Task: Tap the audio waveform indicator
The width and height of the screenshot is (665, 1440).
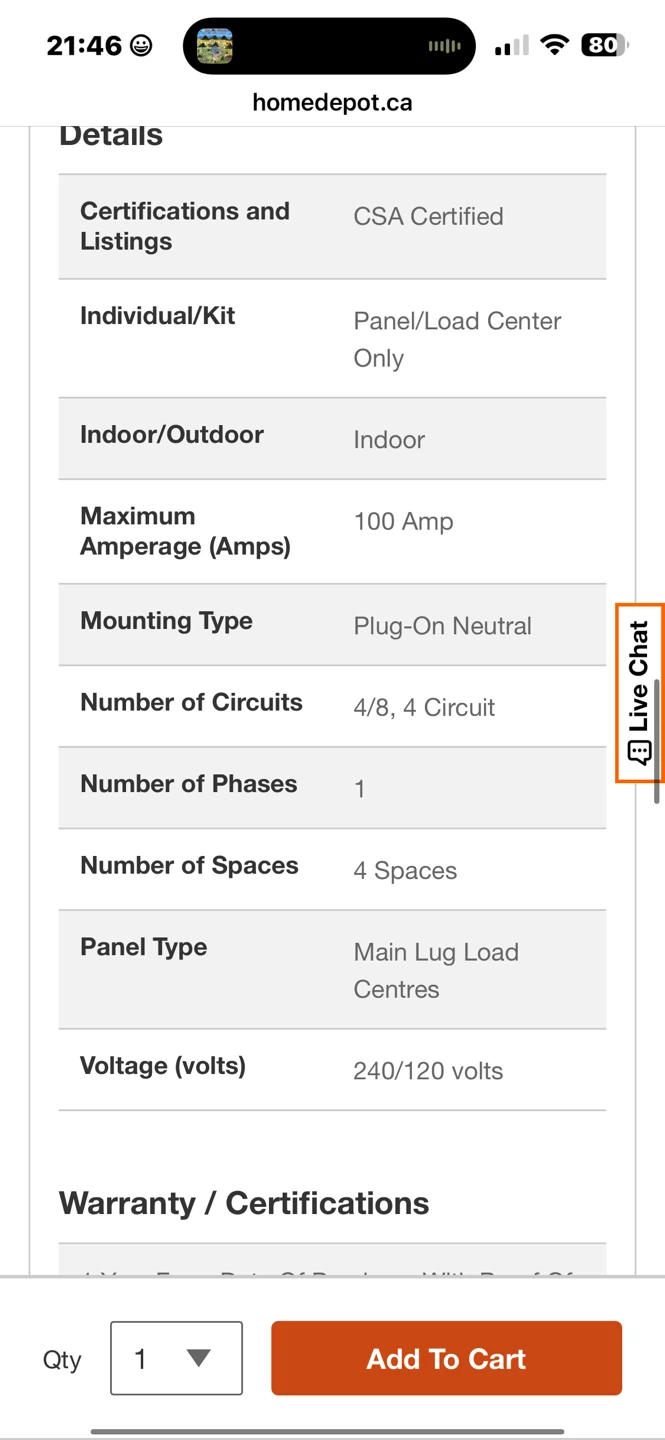Action: 444,46
